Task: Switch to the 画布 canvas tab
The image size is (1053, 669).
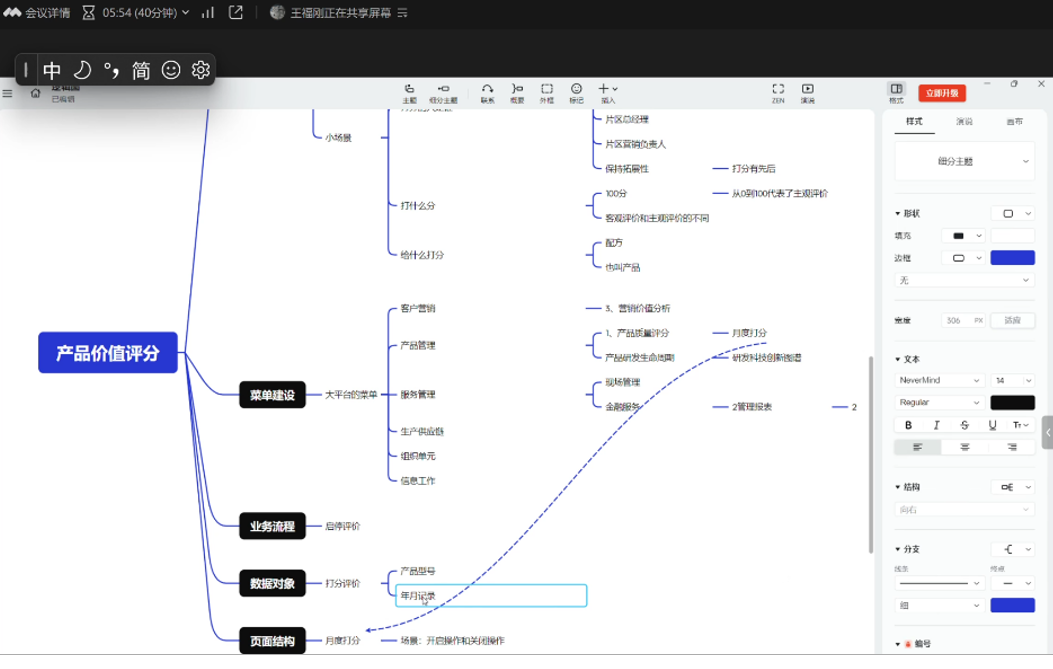Action: click(x=1014, y=122)
